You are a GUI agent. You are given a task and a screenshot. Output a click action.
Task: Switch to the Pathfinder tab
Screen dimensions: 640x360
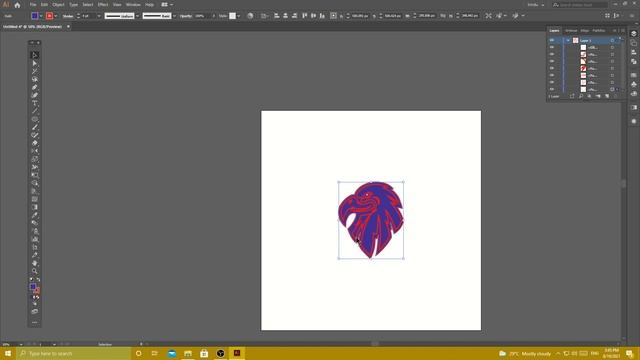point(599,31)
